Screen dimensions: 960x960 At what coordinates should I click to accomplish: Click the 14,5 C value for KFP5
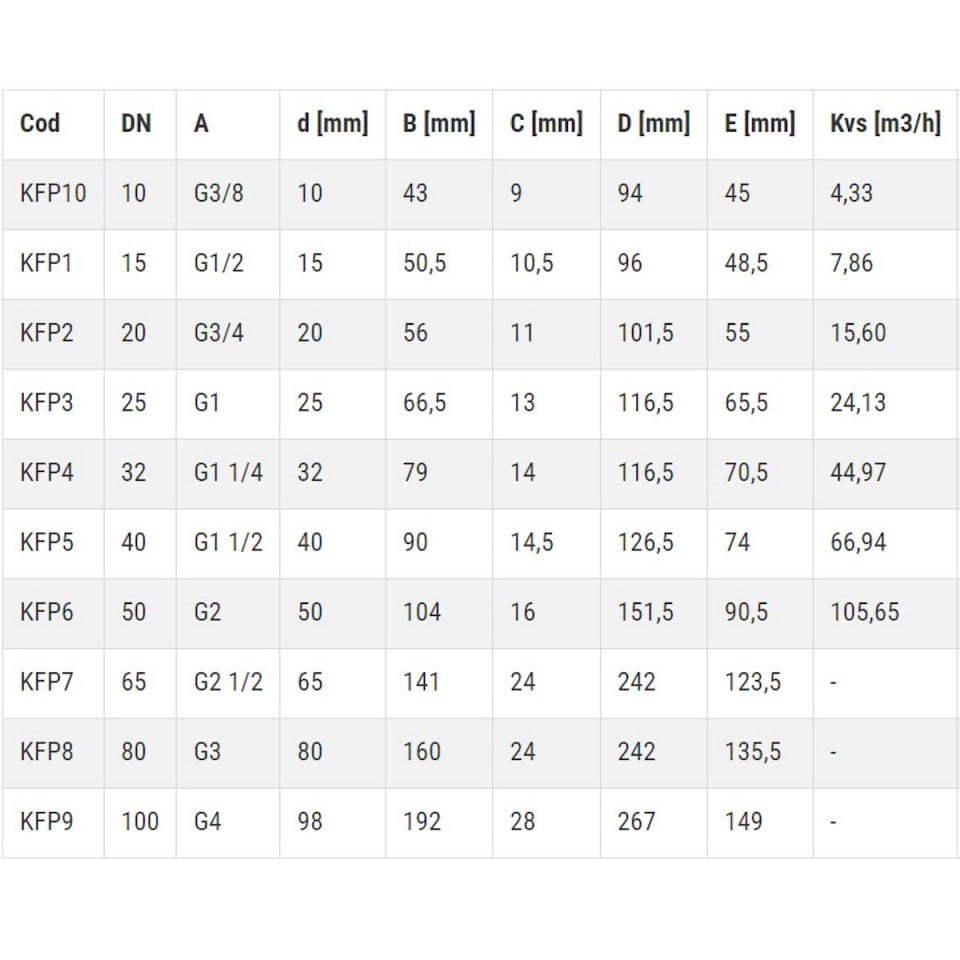click(531, 542)
